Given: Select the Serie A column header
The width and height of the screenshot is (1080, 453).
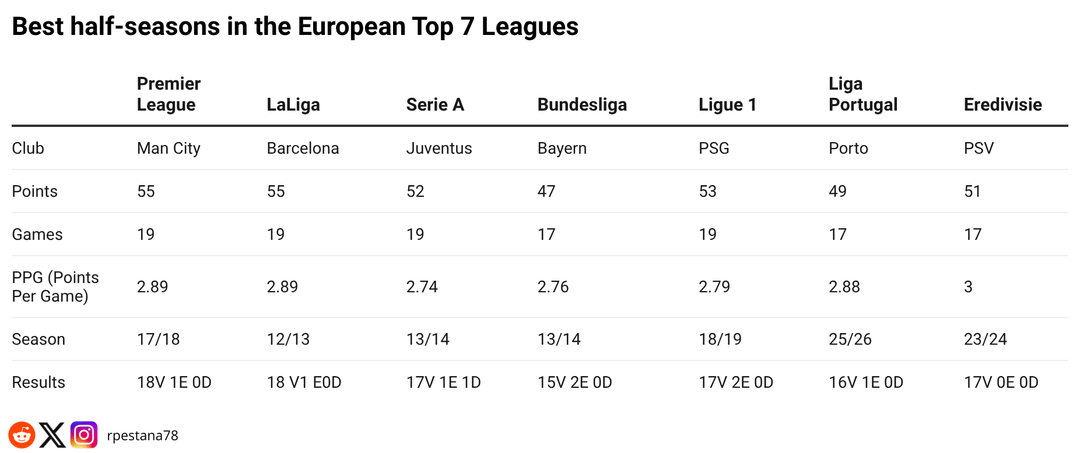Looking at the screenshot, I should [x=435, y=105].
